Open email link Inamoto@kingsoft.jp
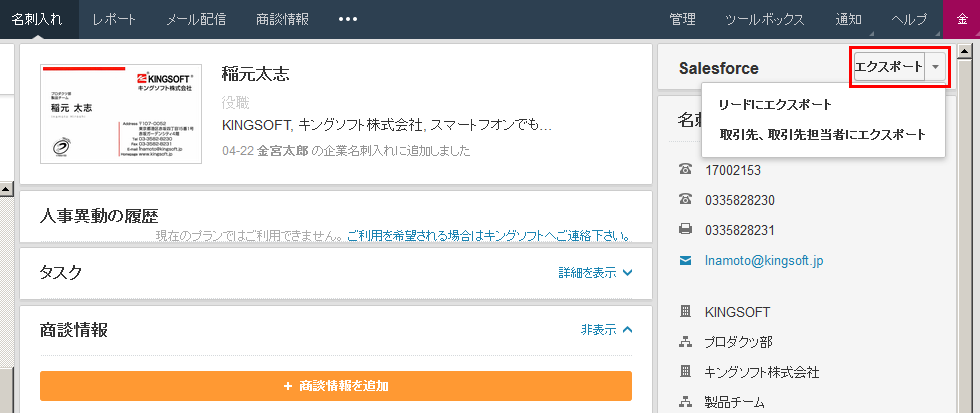 tap(764, 261)
